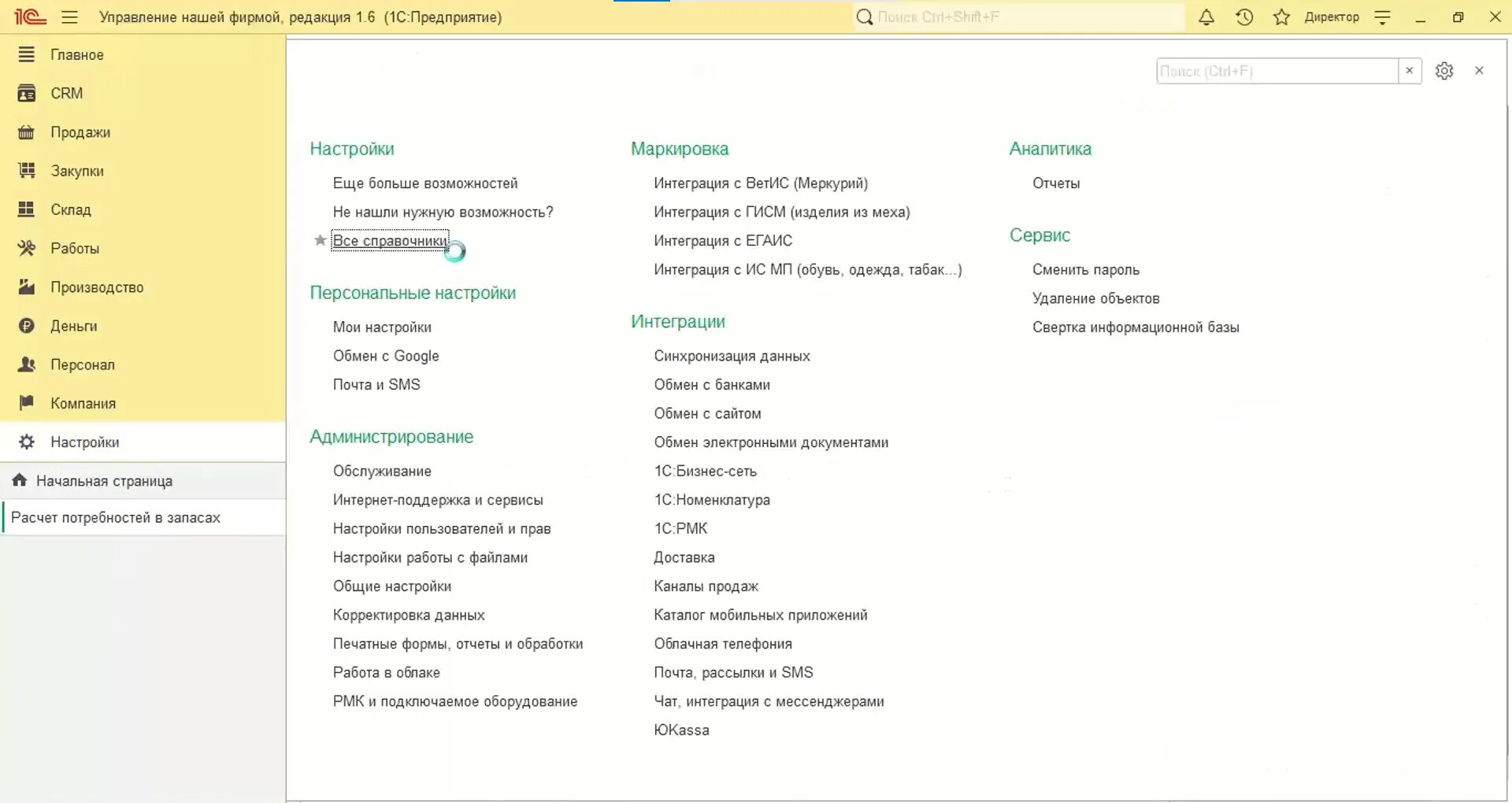
Task: Open the Директор user menu
Action: (x=1332, y=17)
